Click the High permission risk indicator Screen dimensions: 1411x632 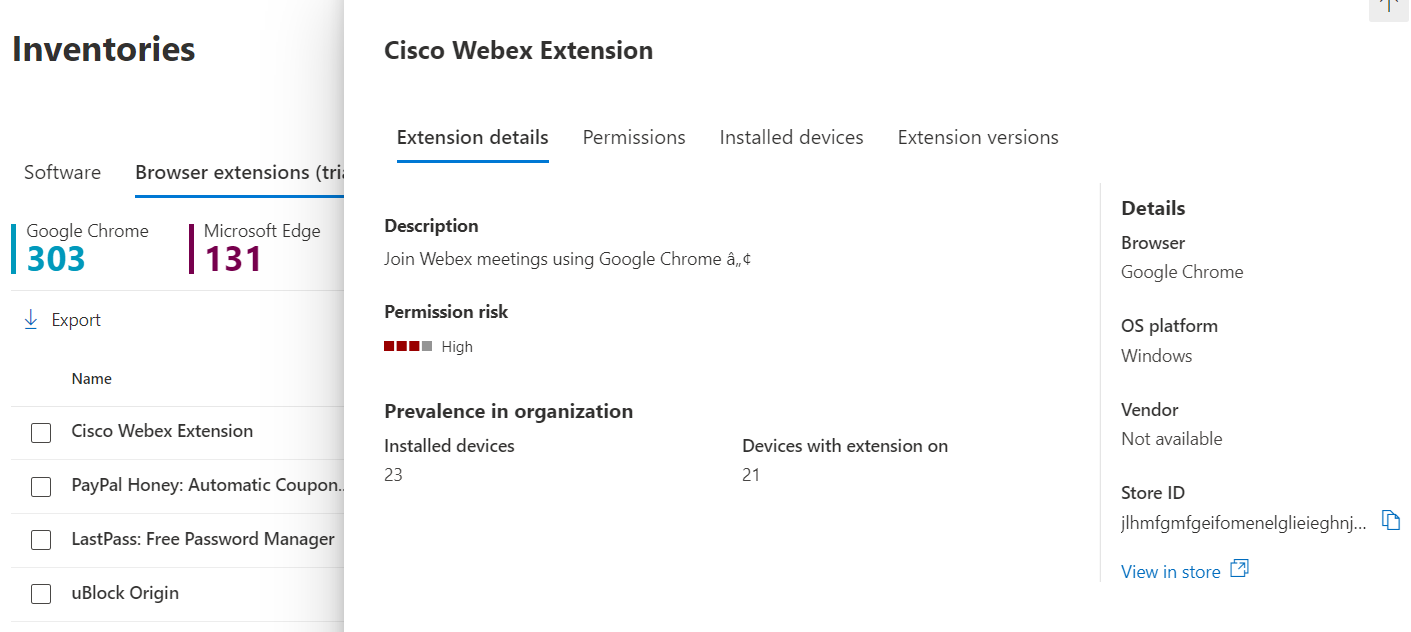(x=428, y=347)
